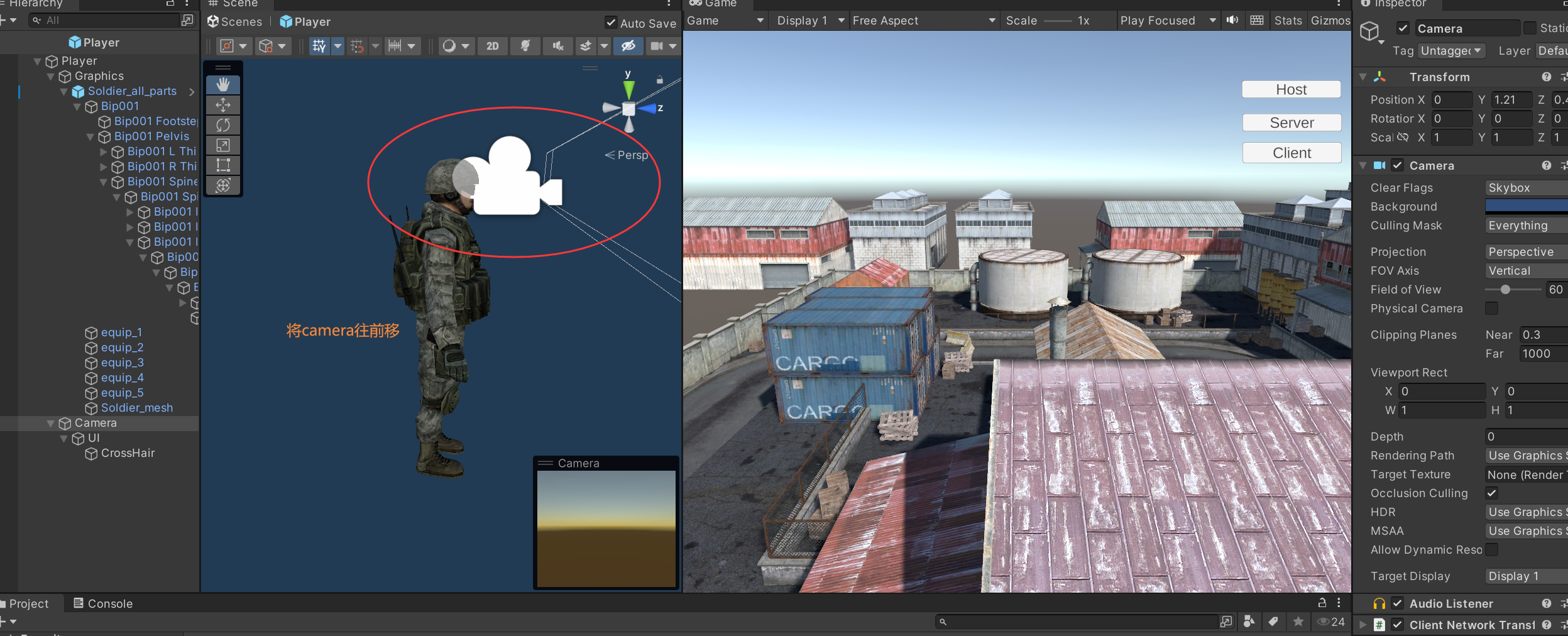Image resolution: width=1568 pixels, height=636 pixels.
Task: Toggle Camera GameObject active checkbox in Inspector
Action: point(1402,28)
